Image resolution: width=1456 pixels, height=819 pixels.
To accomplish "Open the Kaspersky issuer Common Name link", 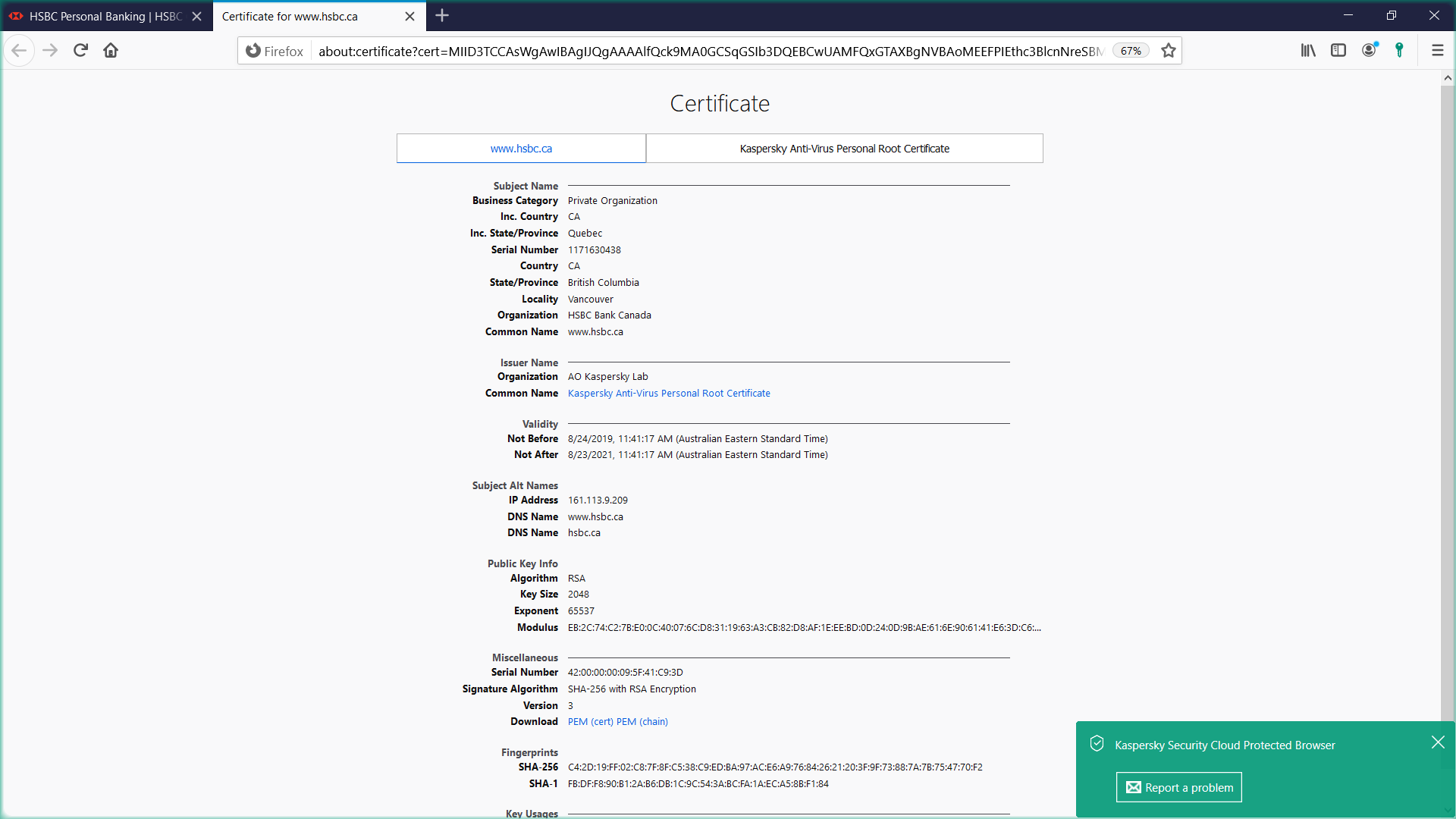I will tap(668, 393).
